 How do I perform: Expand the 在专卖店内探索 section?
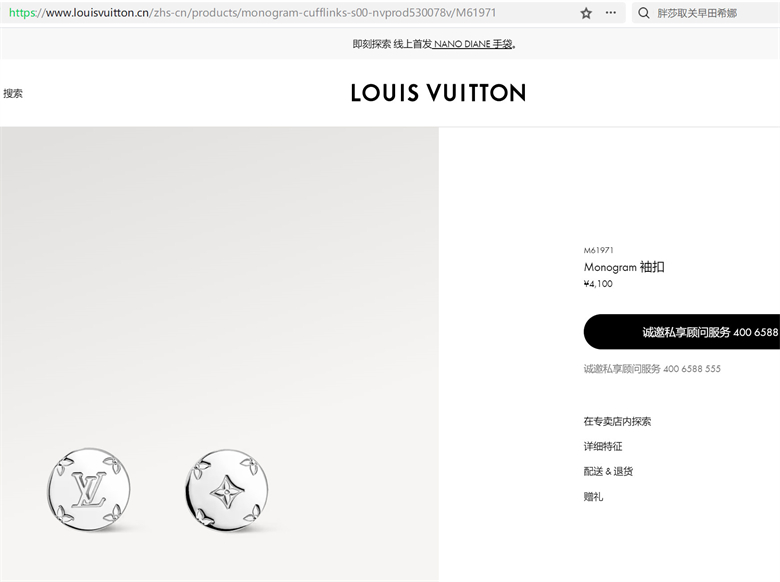pyautogui.click(x=617, y=421)
